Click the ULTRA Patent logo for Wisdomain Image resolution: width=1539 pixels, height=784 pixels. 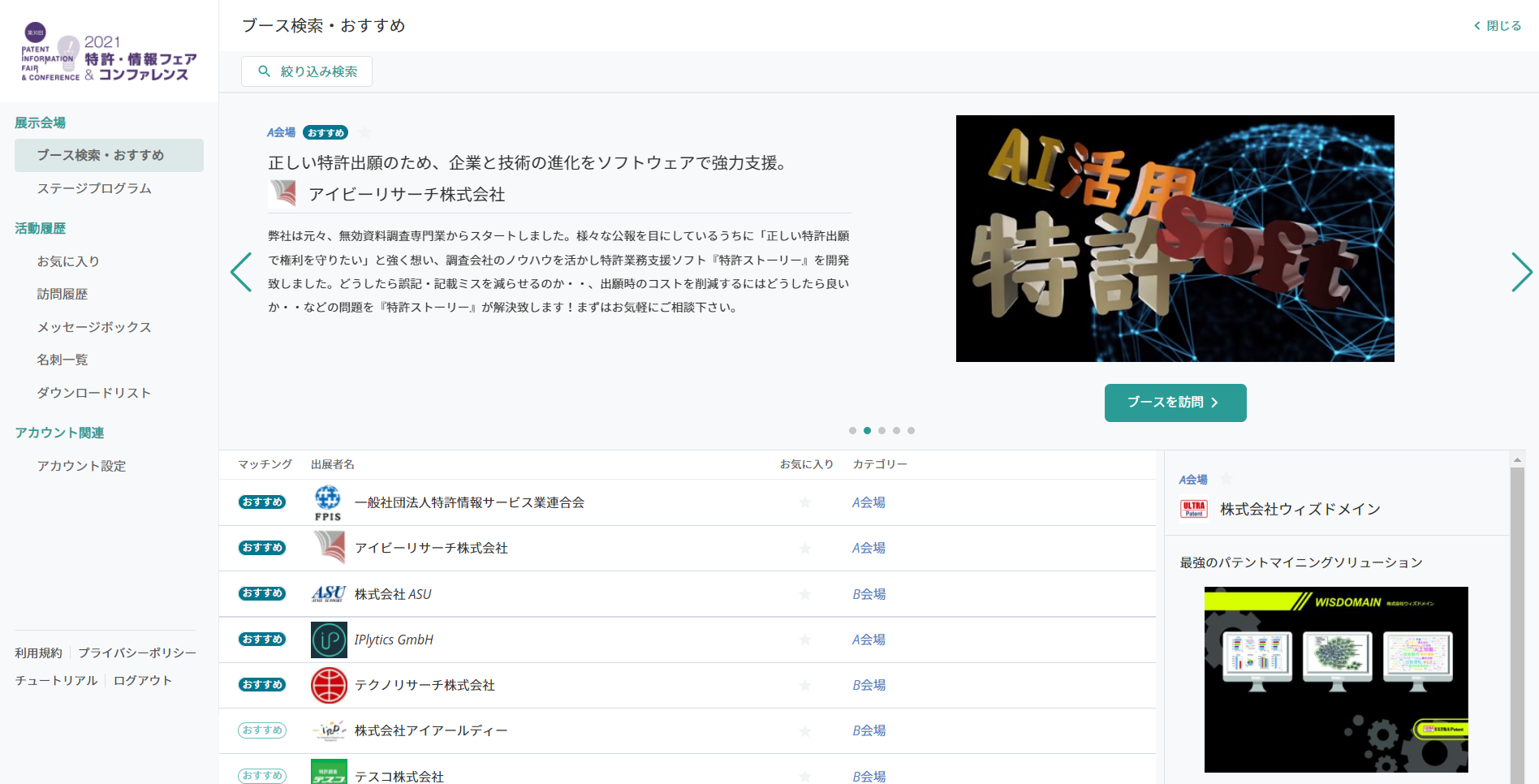(x=1193, y=509)
